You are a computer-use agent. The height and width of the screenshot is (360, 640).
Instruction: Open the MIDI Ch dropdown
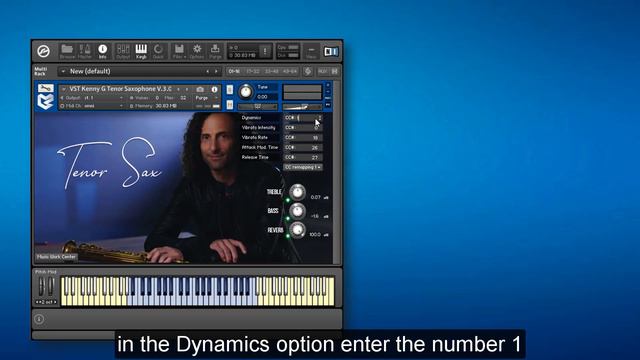(x=92, y=106)
